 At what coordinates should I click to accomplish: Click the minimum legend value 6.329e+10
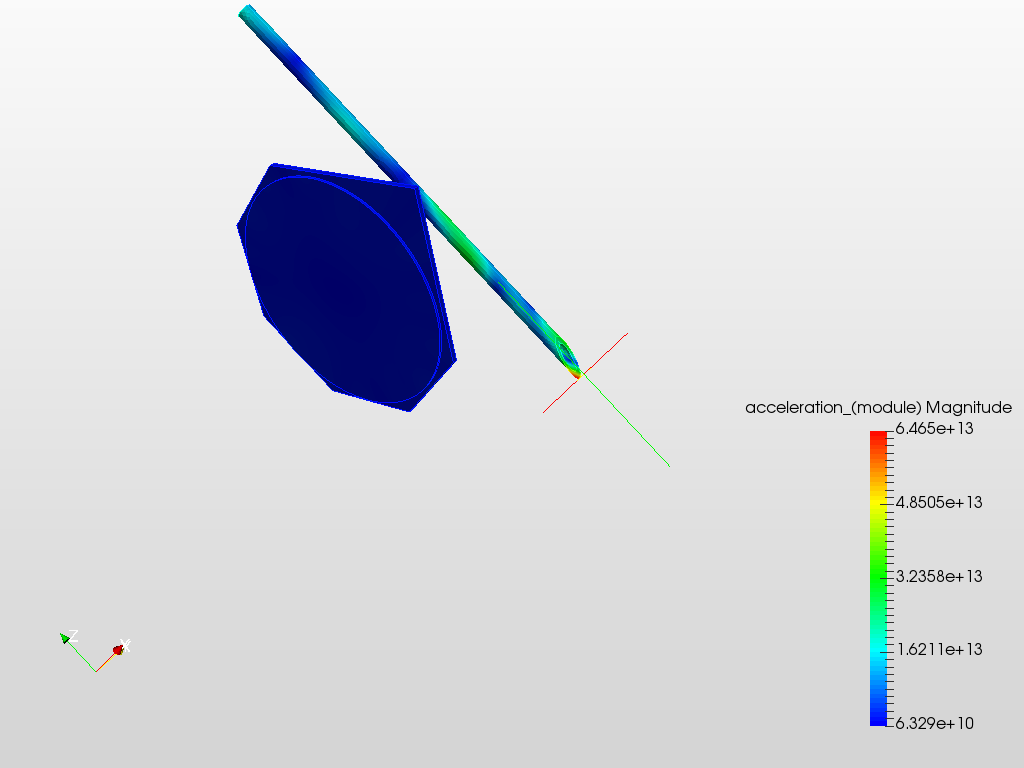point(935,723)
